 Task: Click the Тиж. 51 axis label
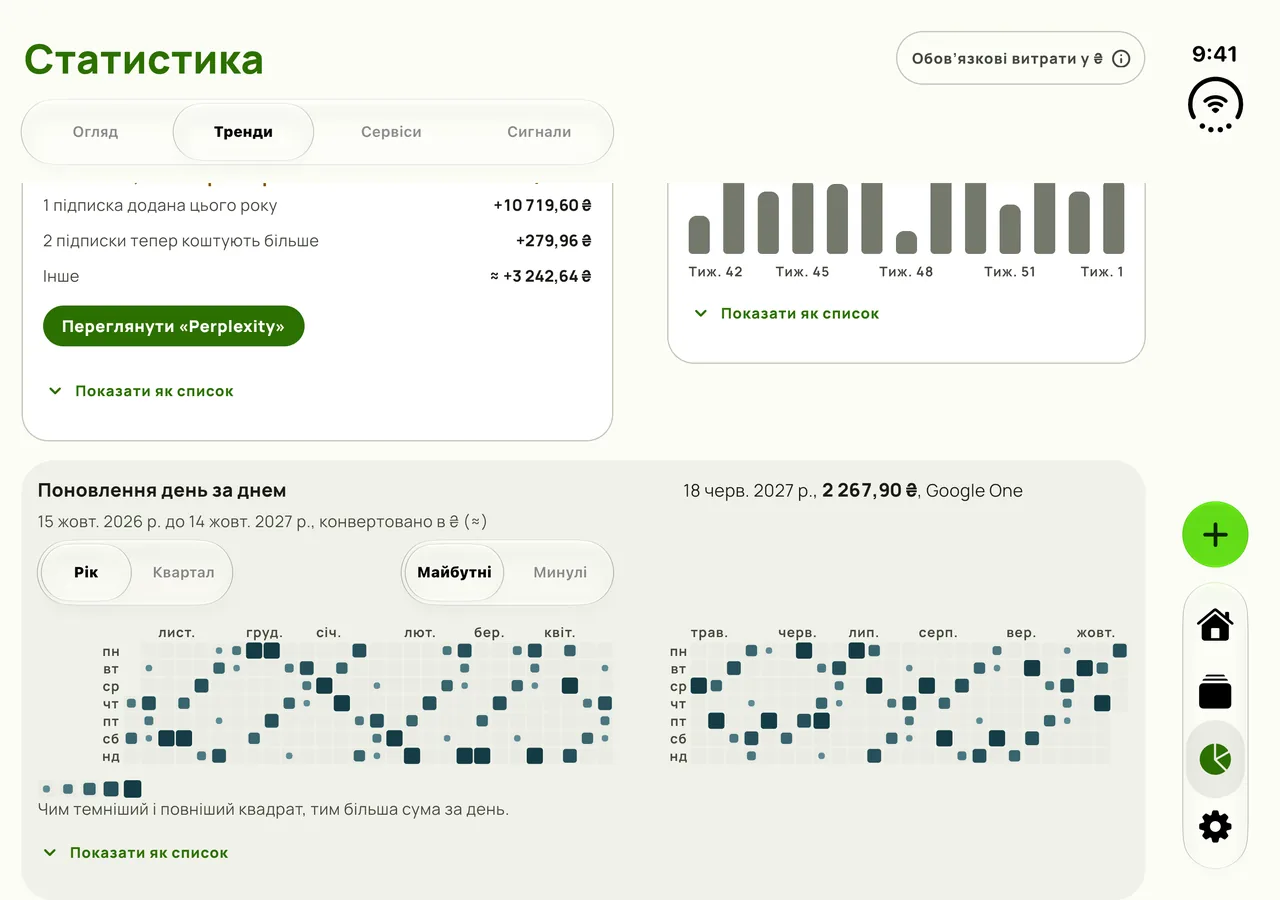coord(1010,272)
